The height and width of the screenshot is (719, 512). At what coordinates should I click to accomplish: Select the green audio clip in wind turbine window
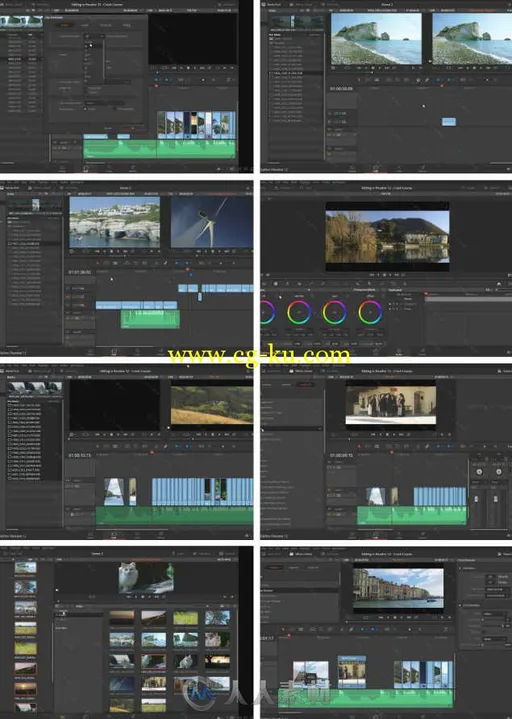pyautogui.click(x=150, y=319)
